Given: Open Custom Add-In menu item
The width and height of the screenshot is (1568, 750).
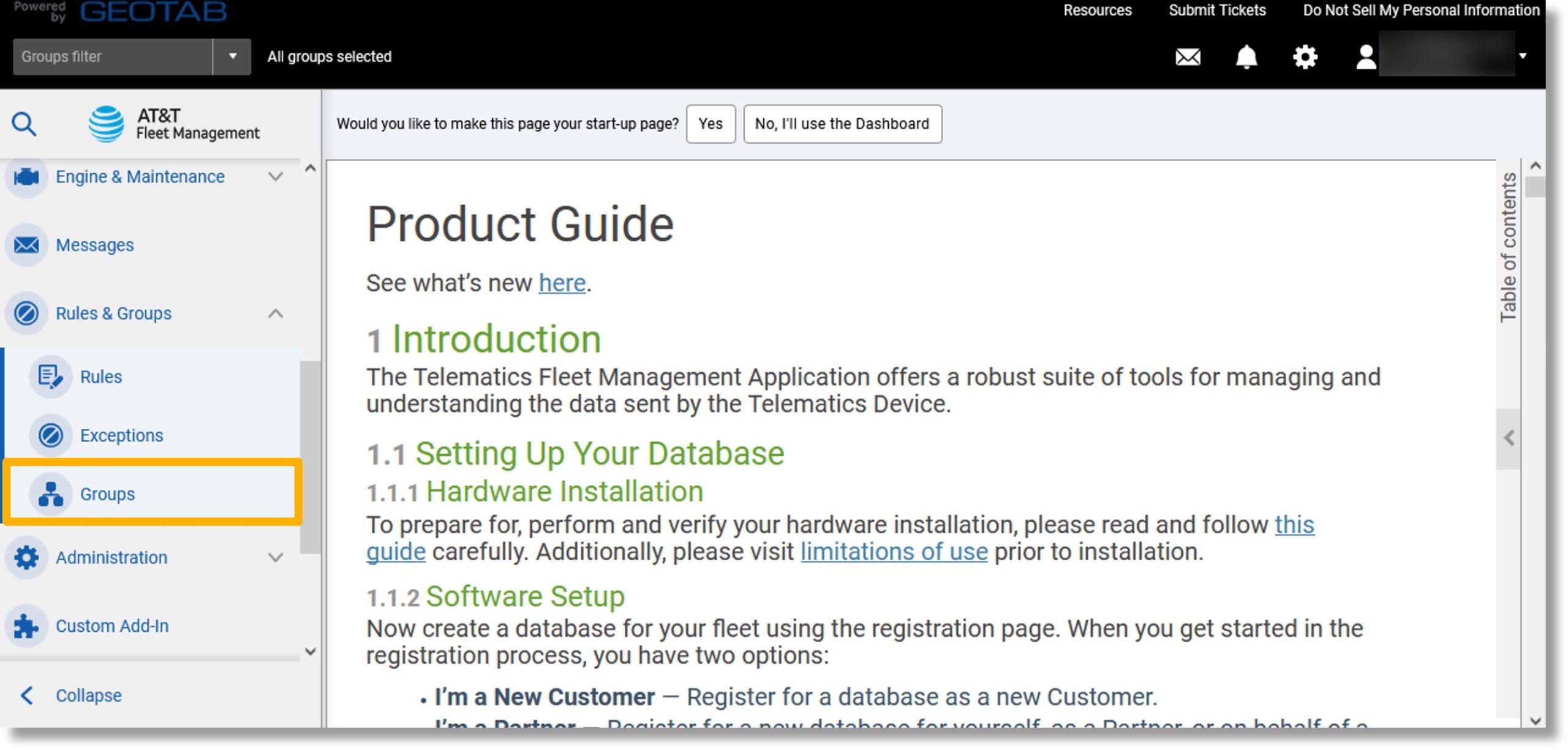Looking at the screenshot, I should tap(112, 626).
